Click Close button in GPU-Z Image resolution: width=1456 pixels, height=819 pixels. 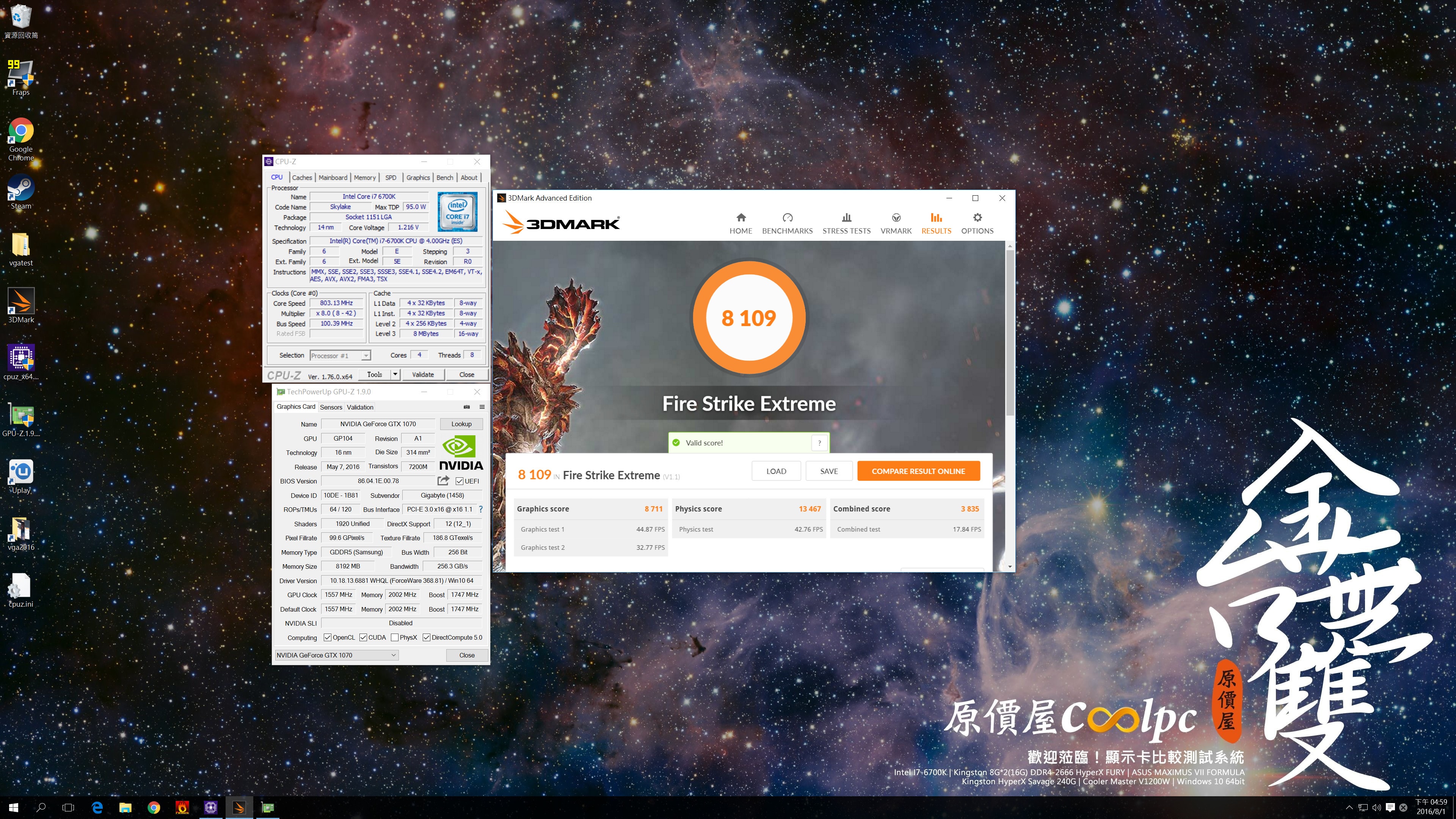[x=467, y=655]
